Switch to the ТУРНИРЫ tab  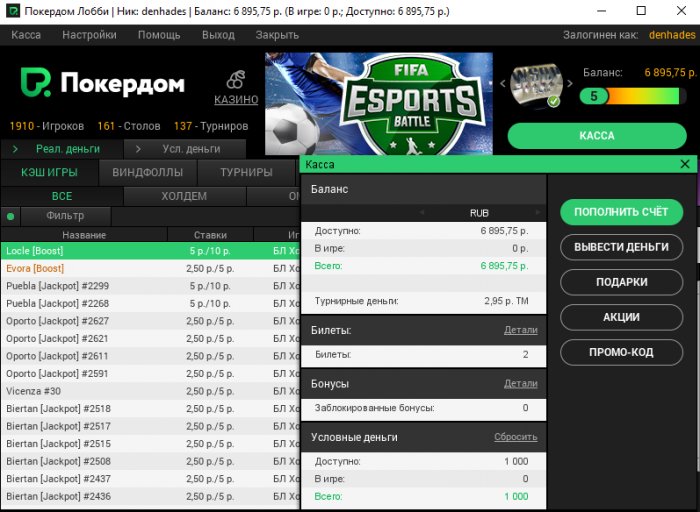[x=246, y=172]
